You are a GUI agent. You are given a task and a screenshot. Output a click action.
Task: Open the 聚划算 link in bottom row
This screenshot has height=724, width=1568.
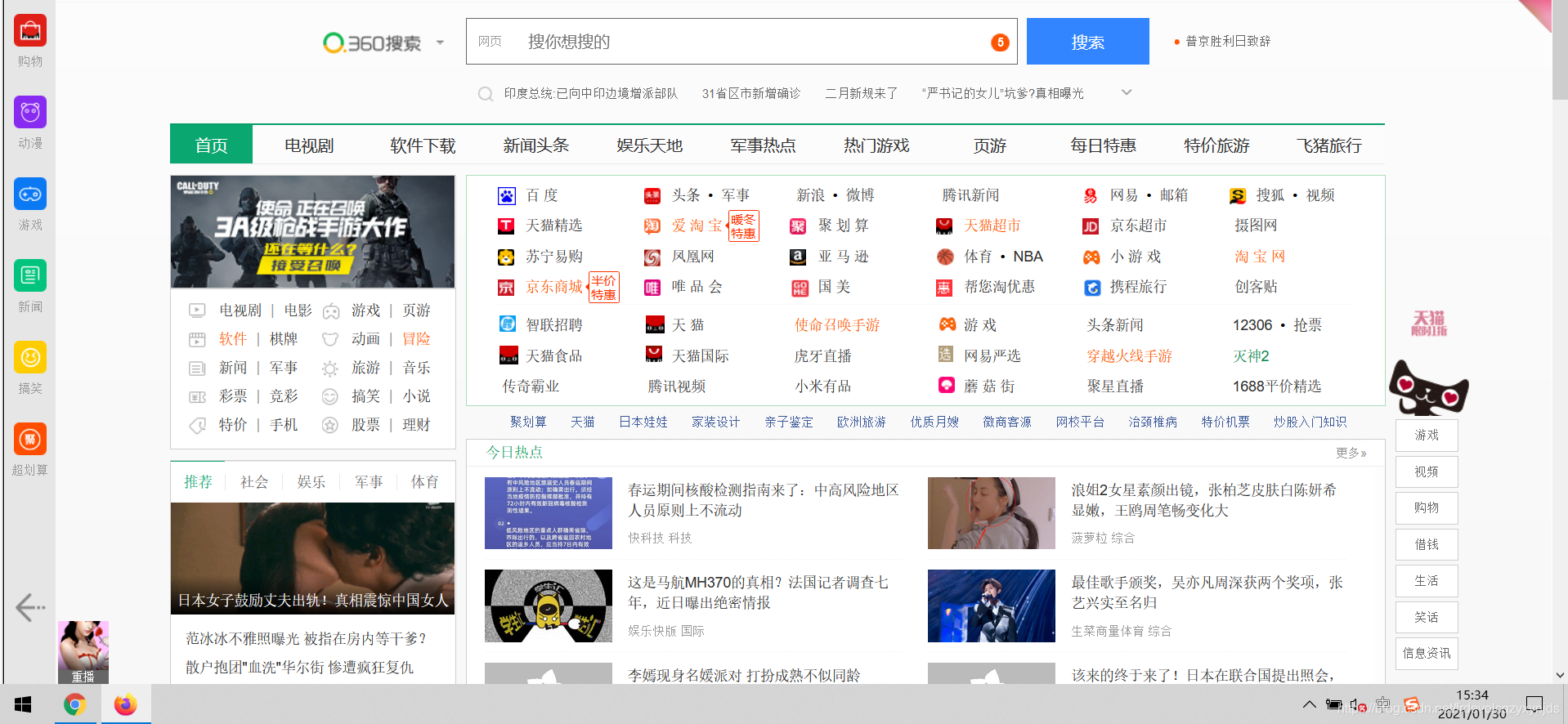(528, 422)
